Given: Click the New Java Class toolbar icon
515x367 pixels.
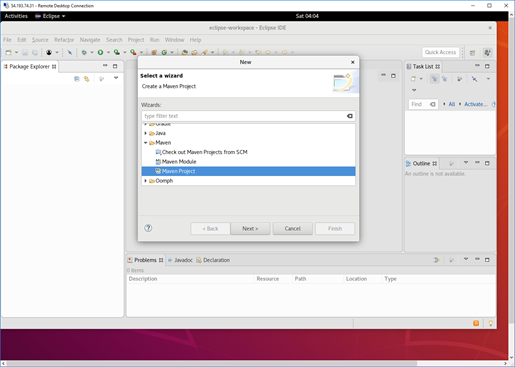Looking at the screenshot, I should (x=164, y=52).
